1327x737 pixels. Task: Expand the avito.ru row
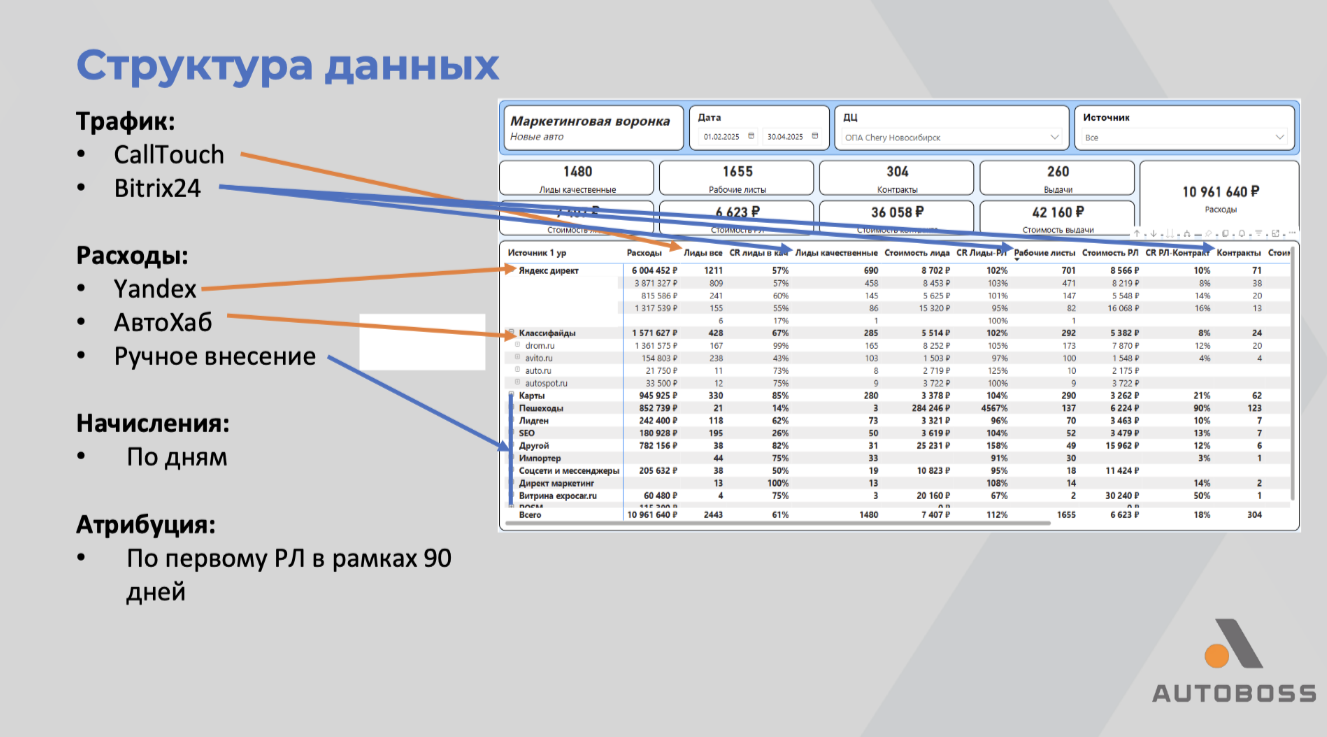[x=517, y=357]
